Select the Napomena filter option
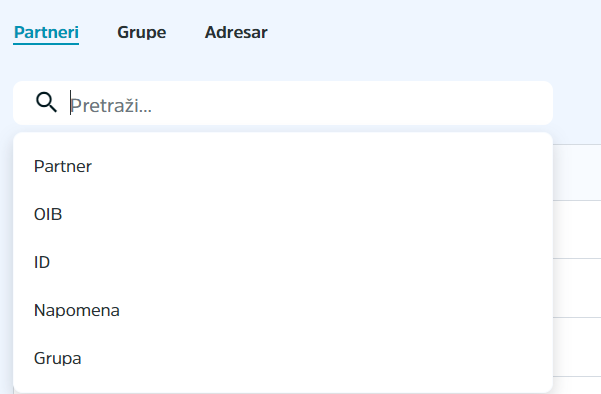The width and height of the screenshot is (601, 394). click(x=283, y=310)
